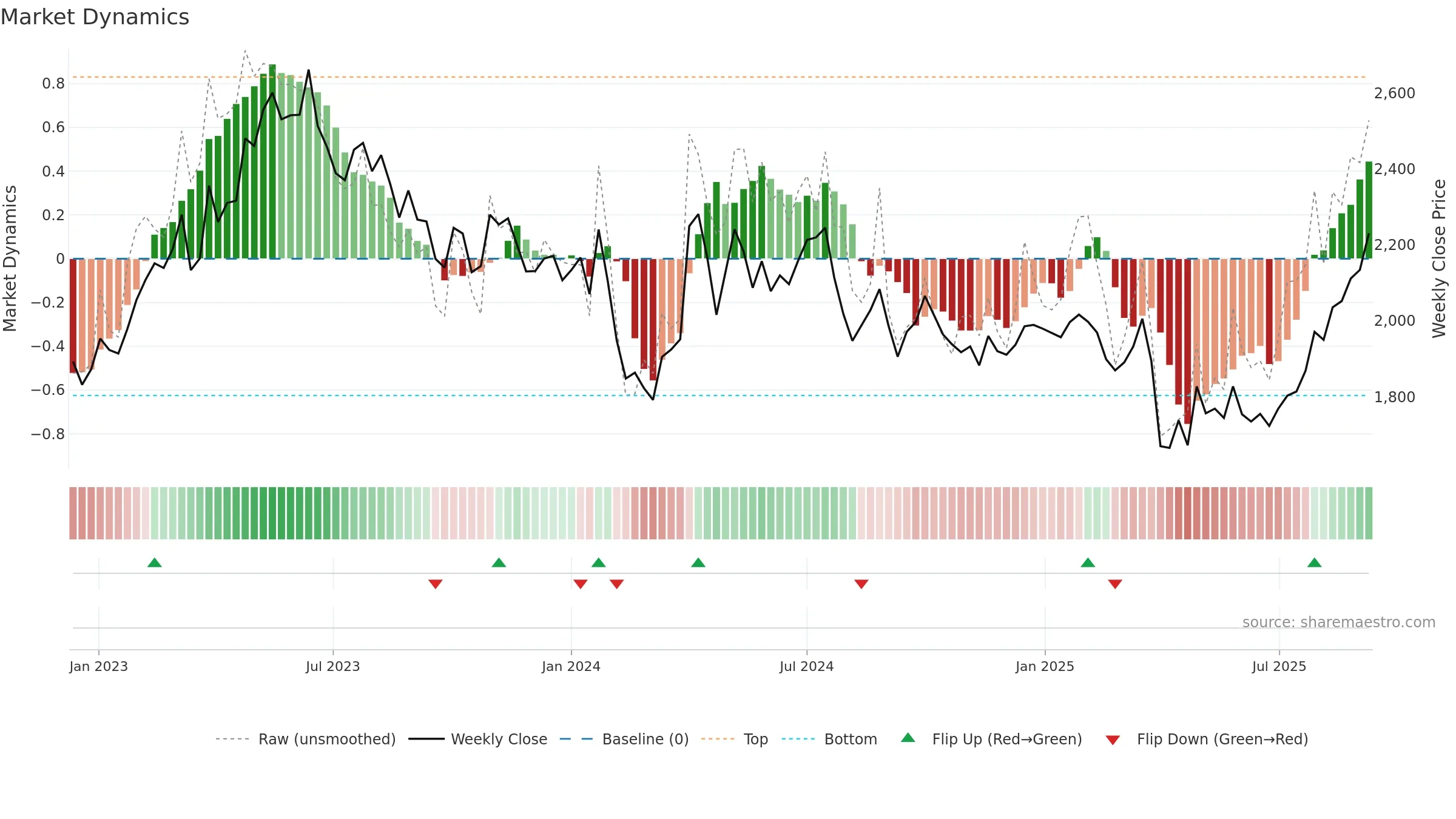Select the flip-up marker just after Jan 2024
Viewport: 1456px width, 819px height.
[x=599, y=562]
